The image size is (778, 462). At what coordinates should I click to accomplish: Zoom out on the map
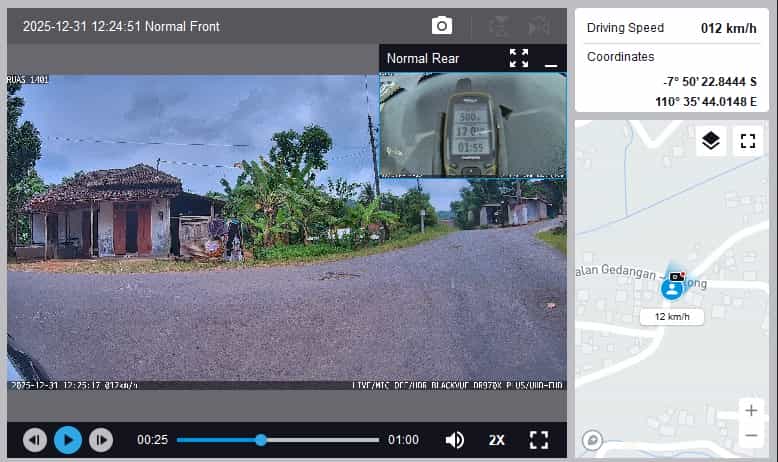751,435
